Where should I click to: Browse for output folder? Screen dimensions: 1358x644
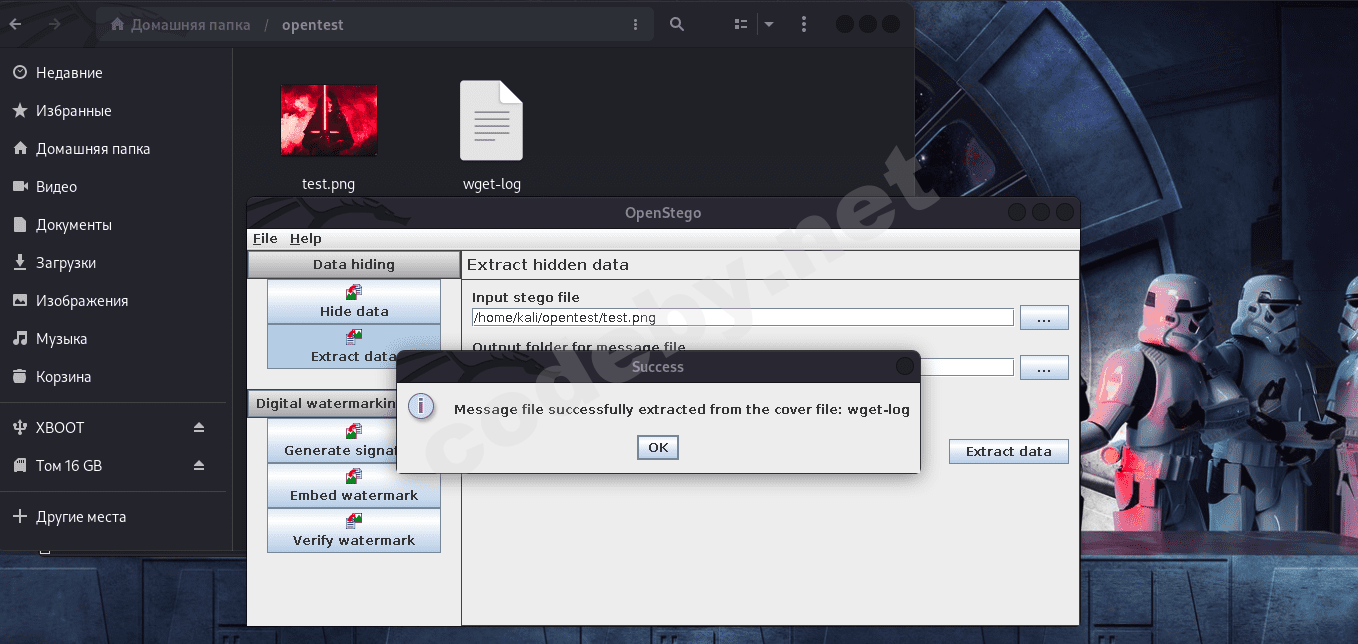click(1044, 368)
